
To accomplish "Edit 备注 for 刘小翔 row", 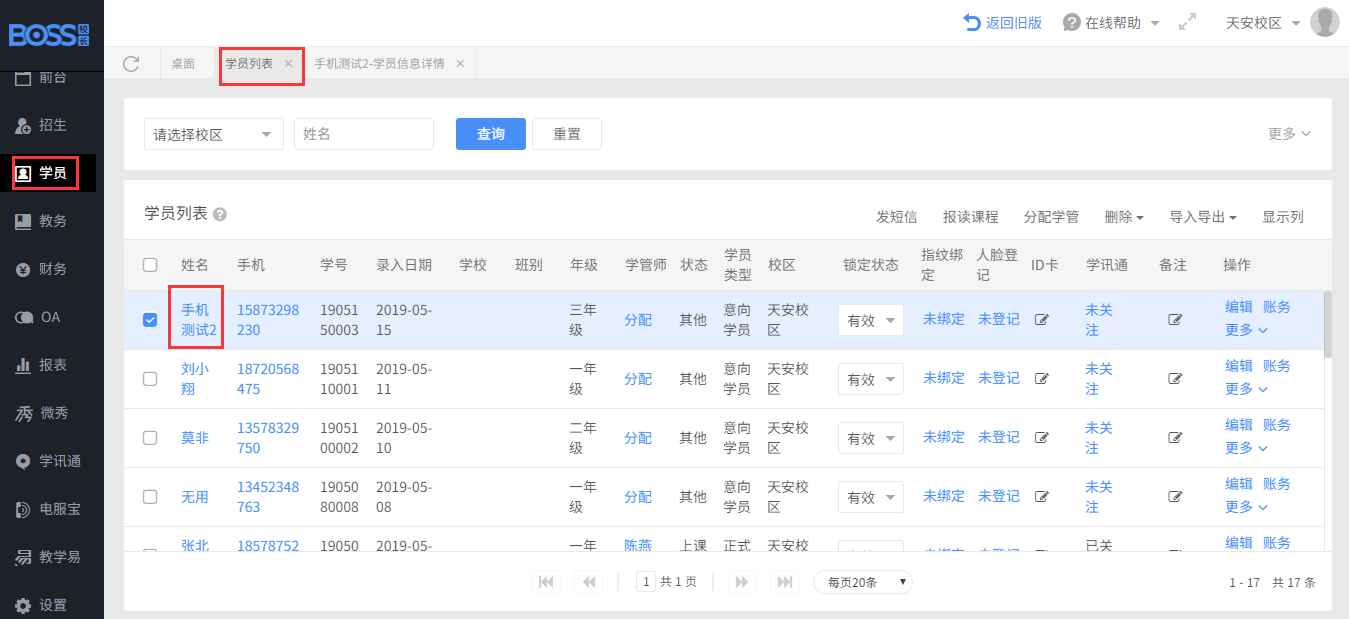I will (1175, 379).
